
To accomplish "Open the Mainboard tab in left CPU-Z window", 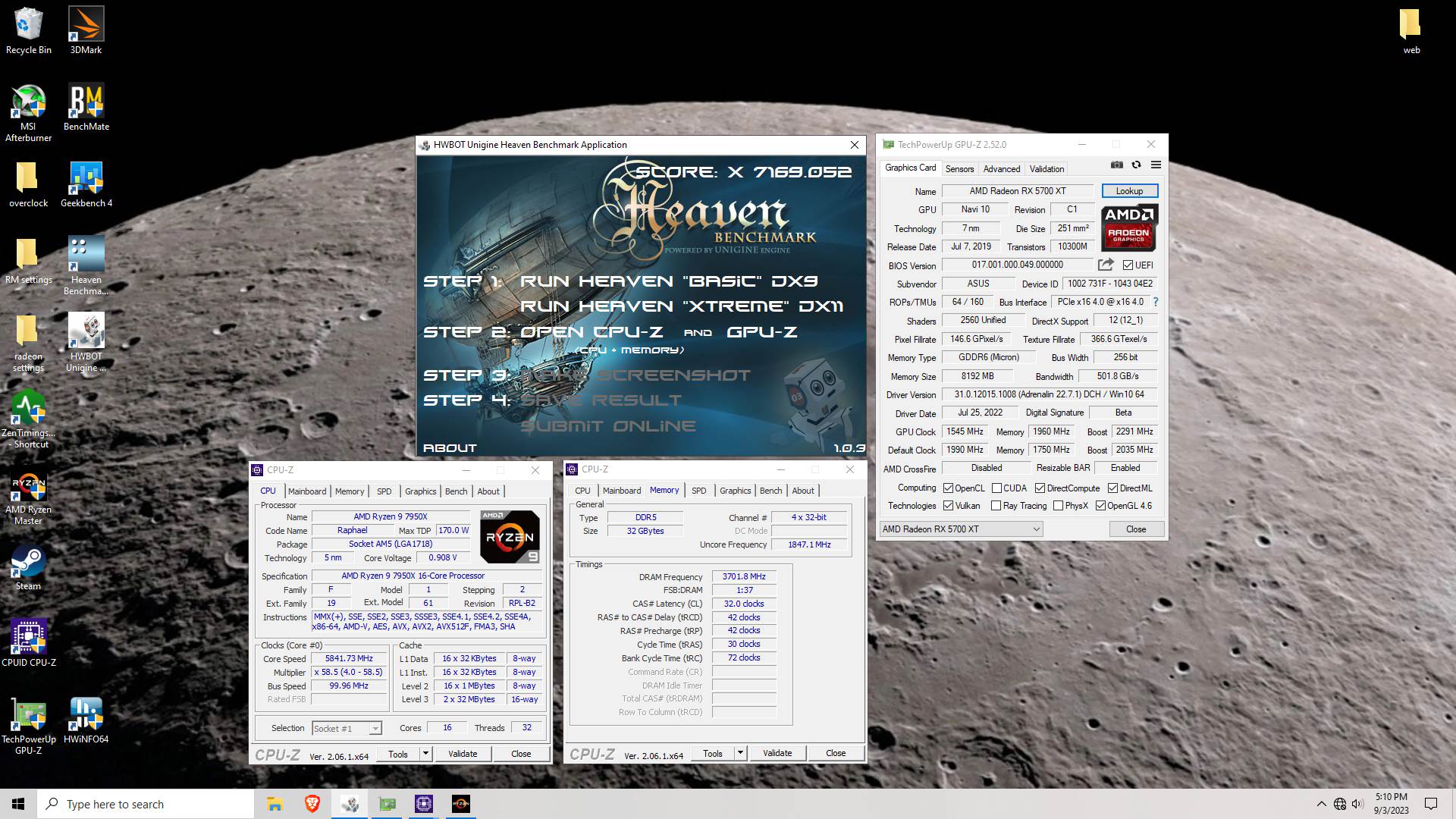I will click(307, 491).
